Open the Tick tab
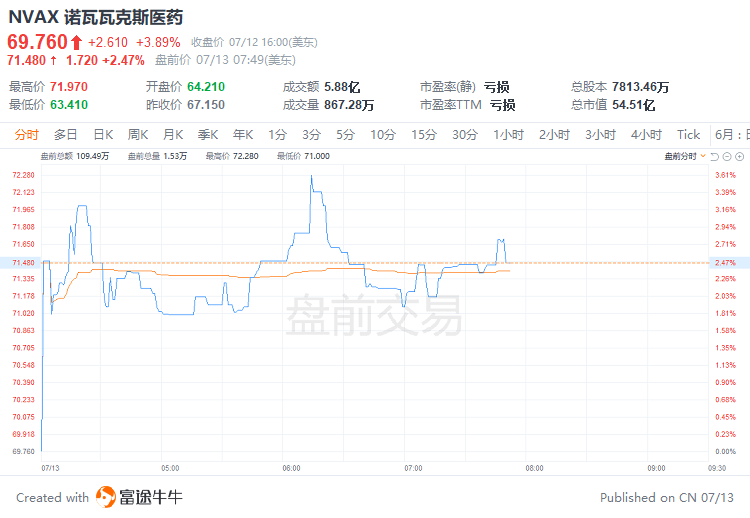The image size is (750, 518). pyautogui.click(x=688, y=135)
